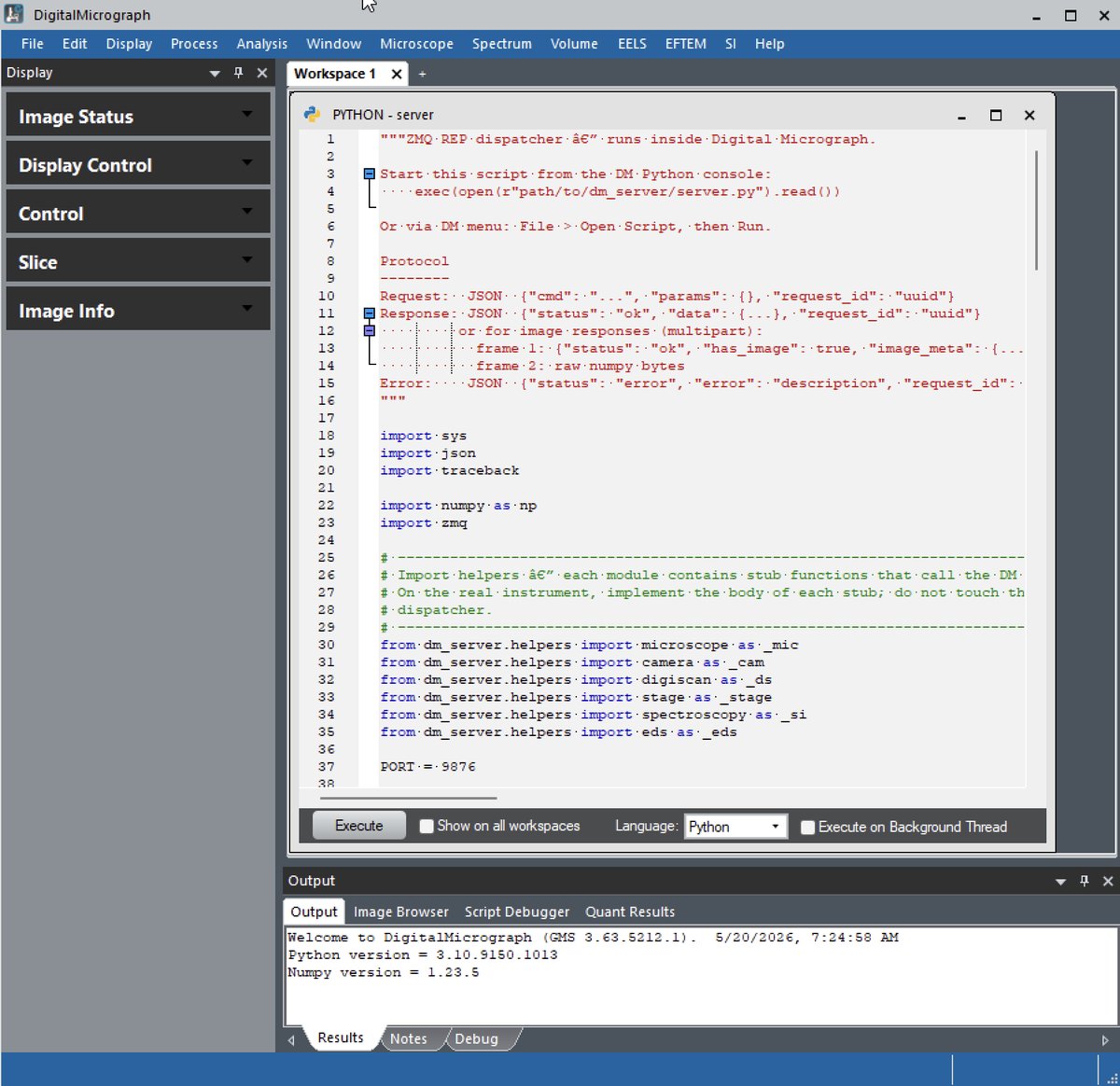The width and height of the screenshot is (1120, 1086).
Task: Click the 'import traceback' code line
Action: (x=450, y=471)
